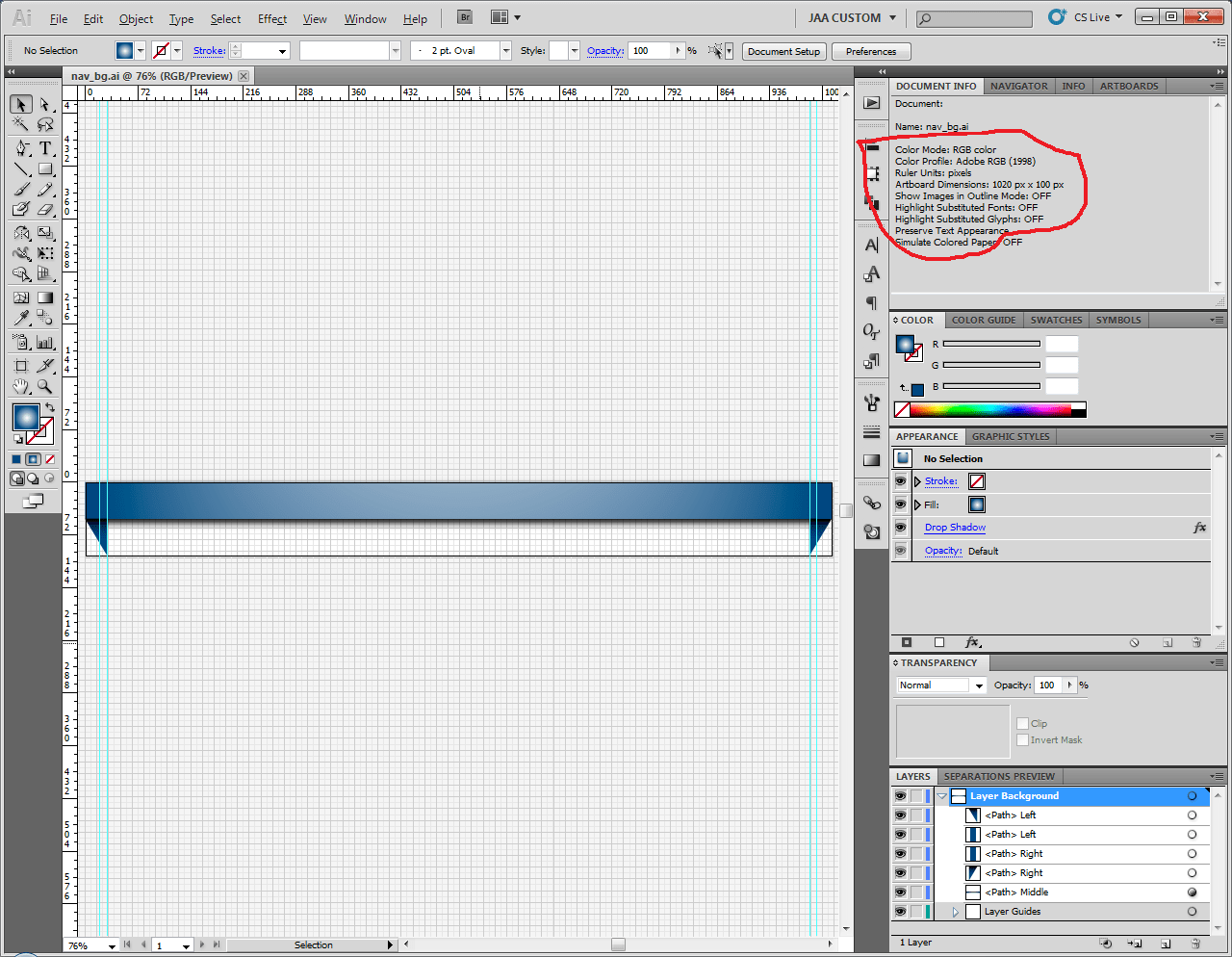Click the Preferences button

point(871,51)
